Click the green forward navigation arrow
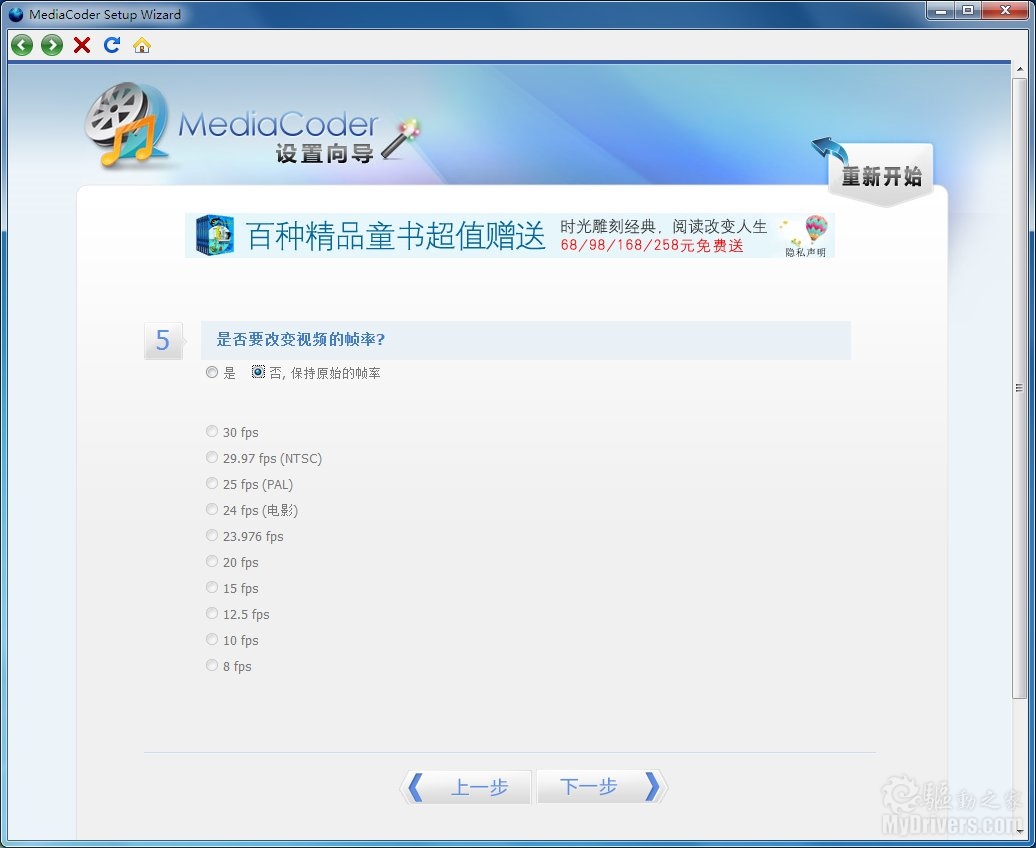Screen dimensions: 1036x848 [52, 46]
